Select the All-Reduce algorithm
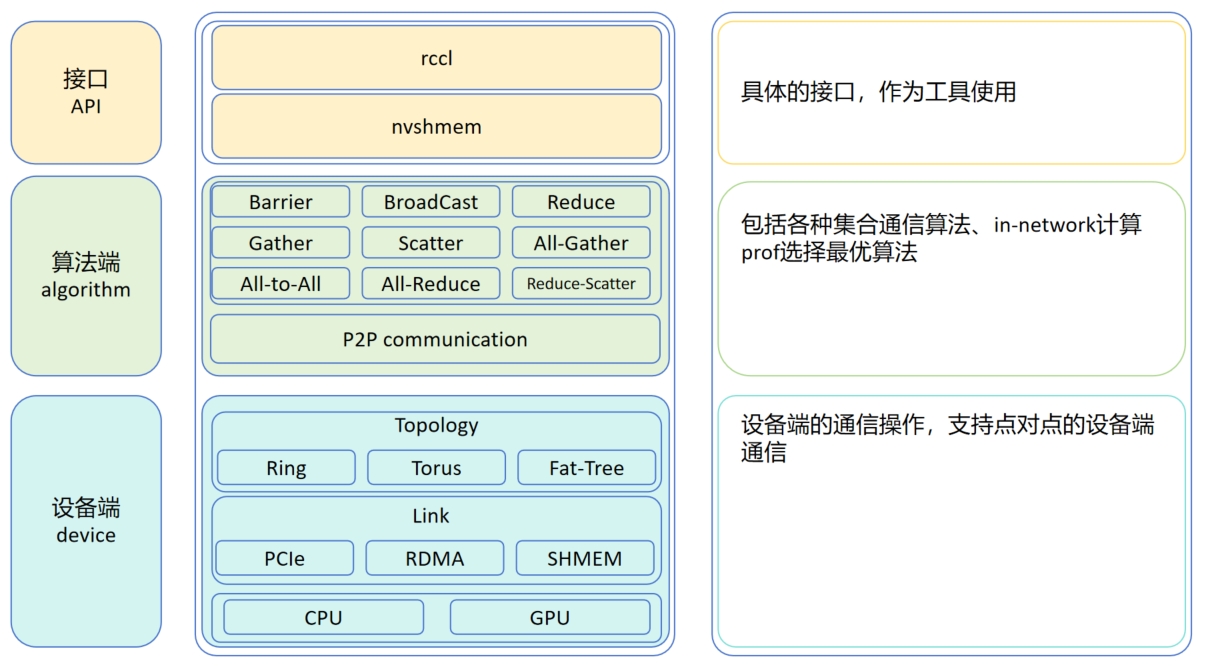1209x669 pixels. coord(431,284)
